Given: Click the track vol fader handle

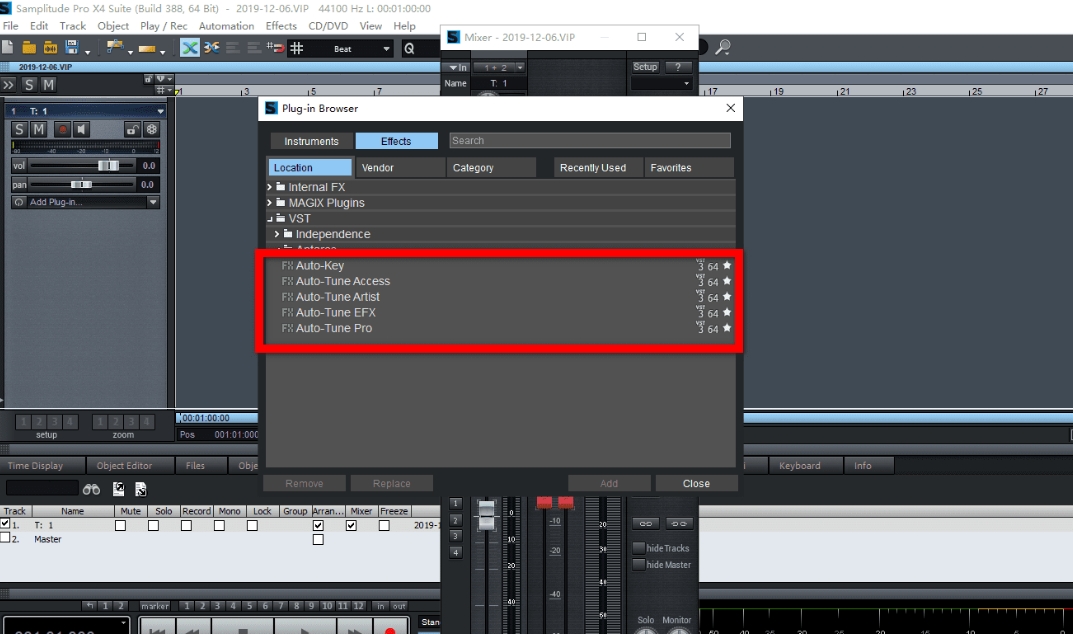Looking at the screenshot, I should [108, 165].
